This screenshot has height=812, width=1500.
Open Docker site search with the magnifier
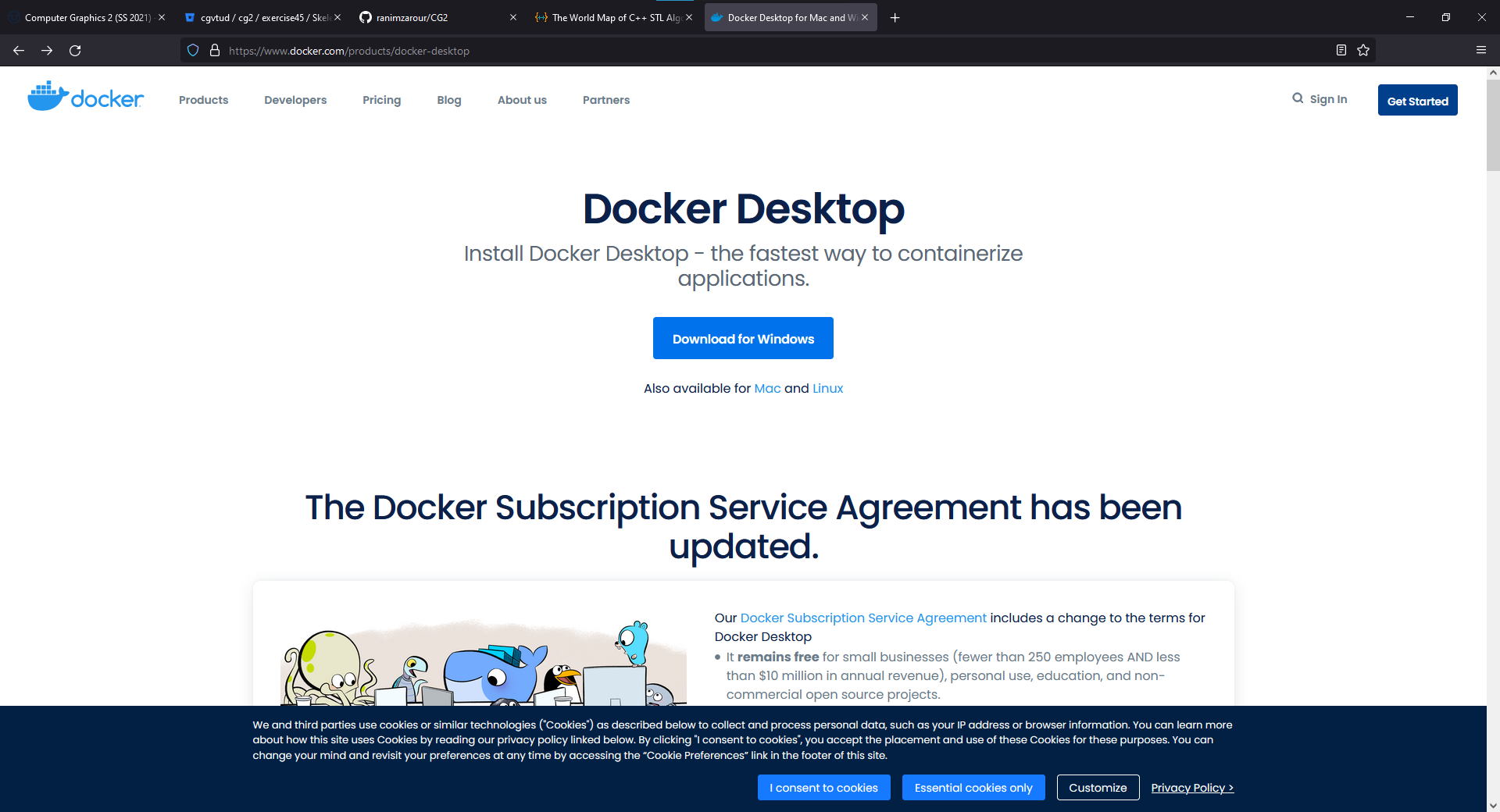pyautogui.click(x=1297, y=98)
